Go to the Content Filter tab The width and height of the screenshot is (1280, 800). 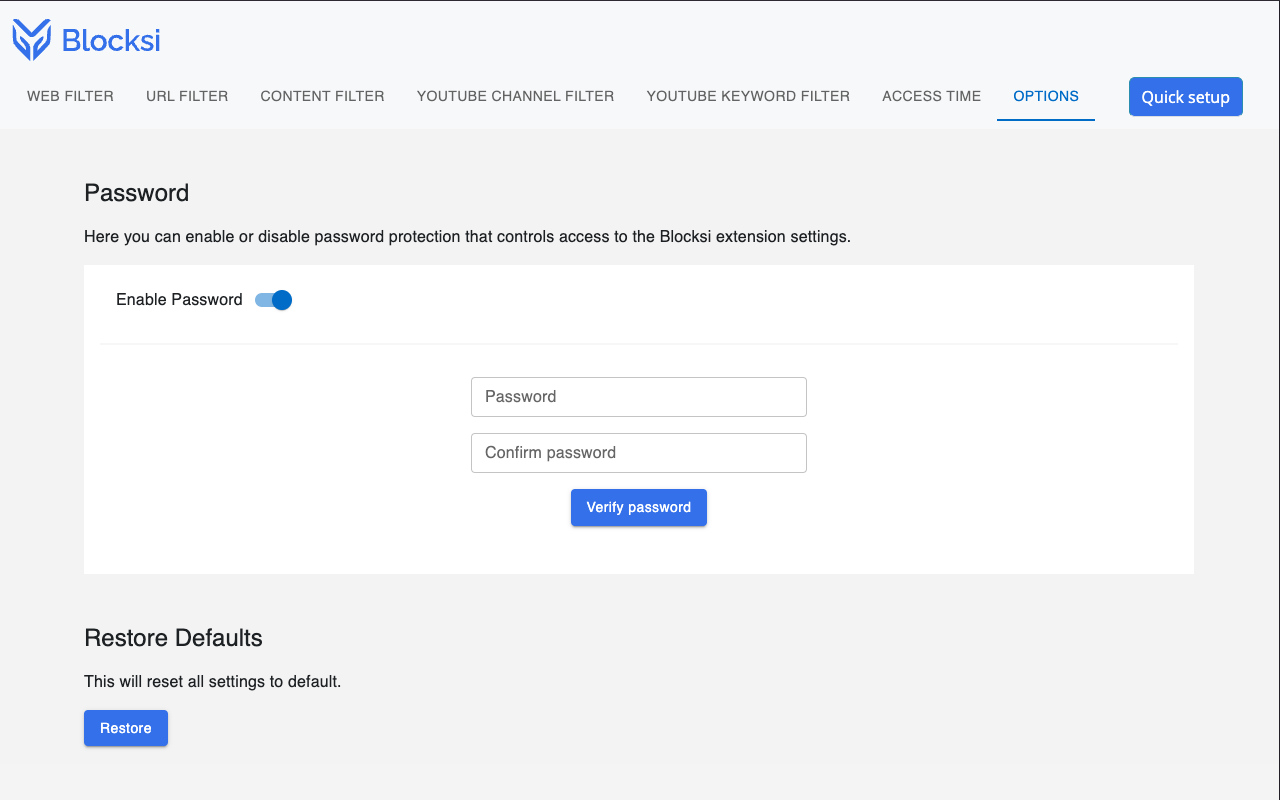322,96
